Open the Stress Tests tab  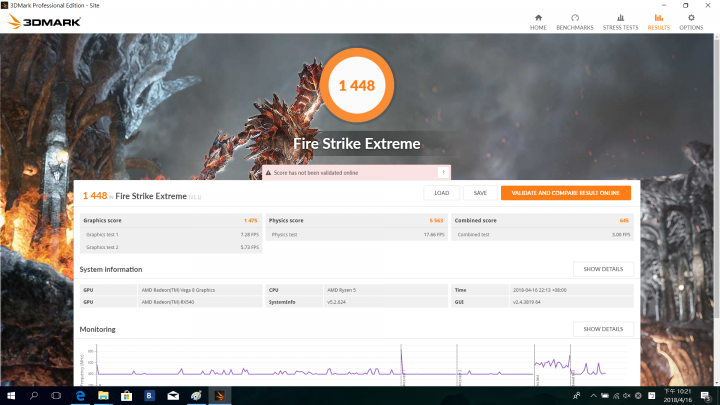pos(620,22)
